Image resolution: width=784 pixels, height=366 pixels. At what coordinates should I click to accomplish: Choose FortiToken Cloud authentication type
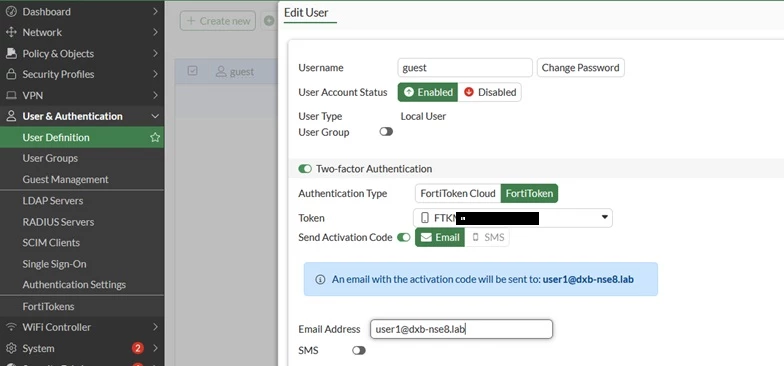click(458, 194)
